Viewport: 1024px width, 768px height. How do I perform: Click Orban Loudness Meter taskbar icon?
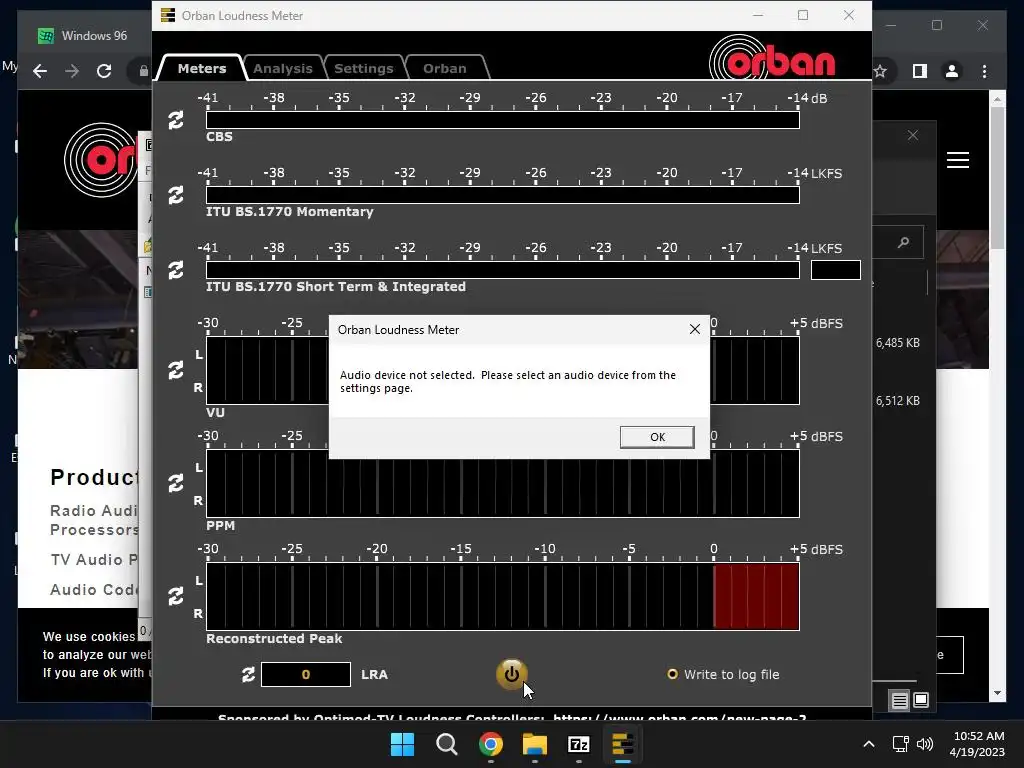coord(622,744)
